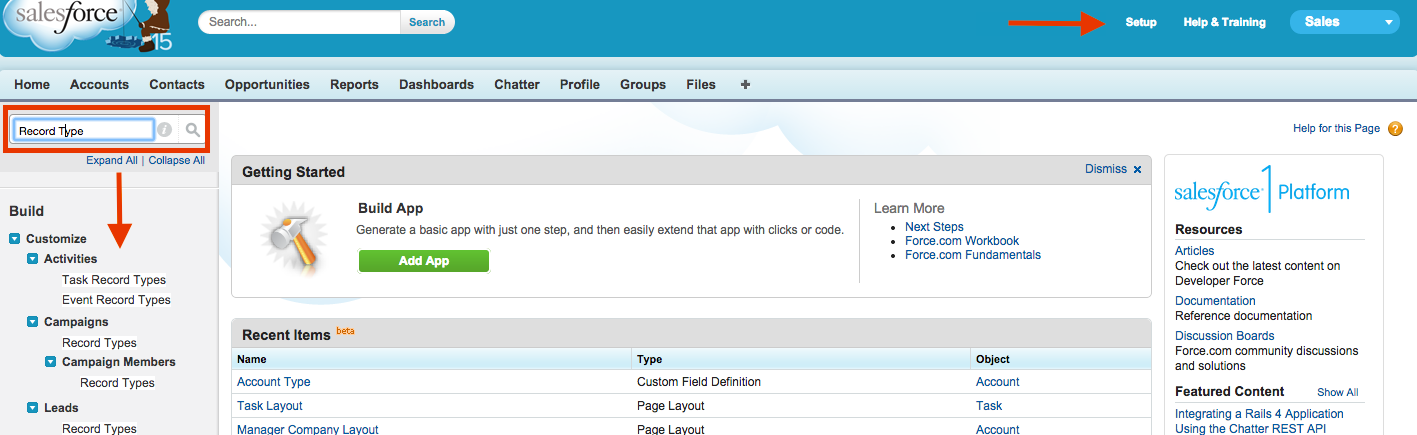Open Help & Training link
The image size is (1417, 435).
(x=1224, y=22)
